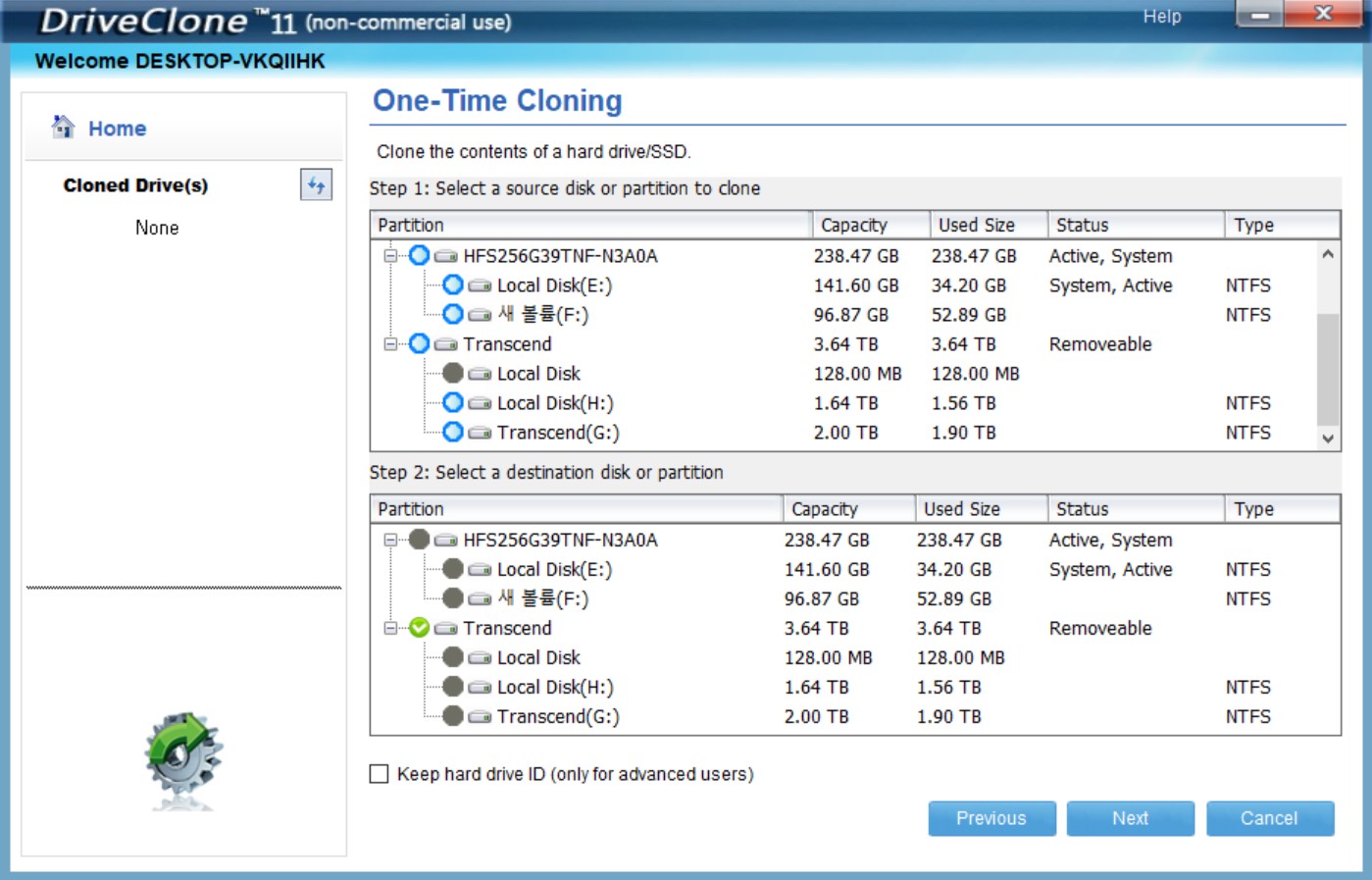Click source 141.60 GB capacity cell
The image size is (1372, 880).
pos(856,285)
